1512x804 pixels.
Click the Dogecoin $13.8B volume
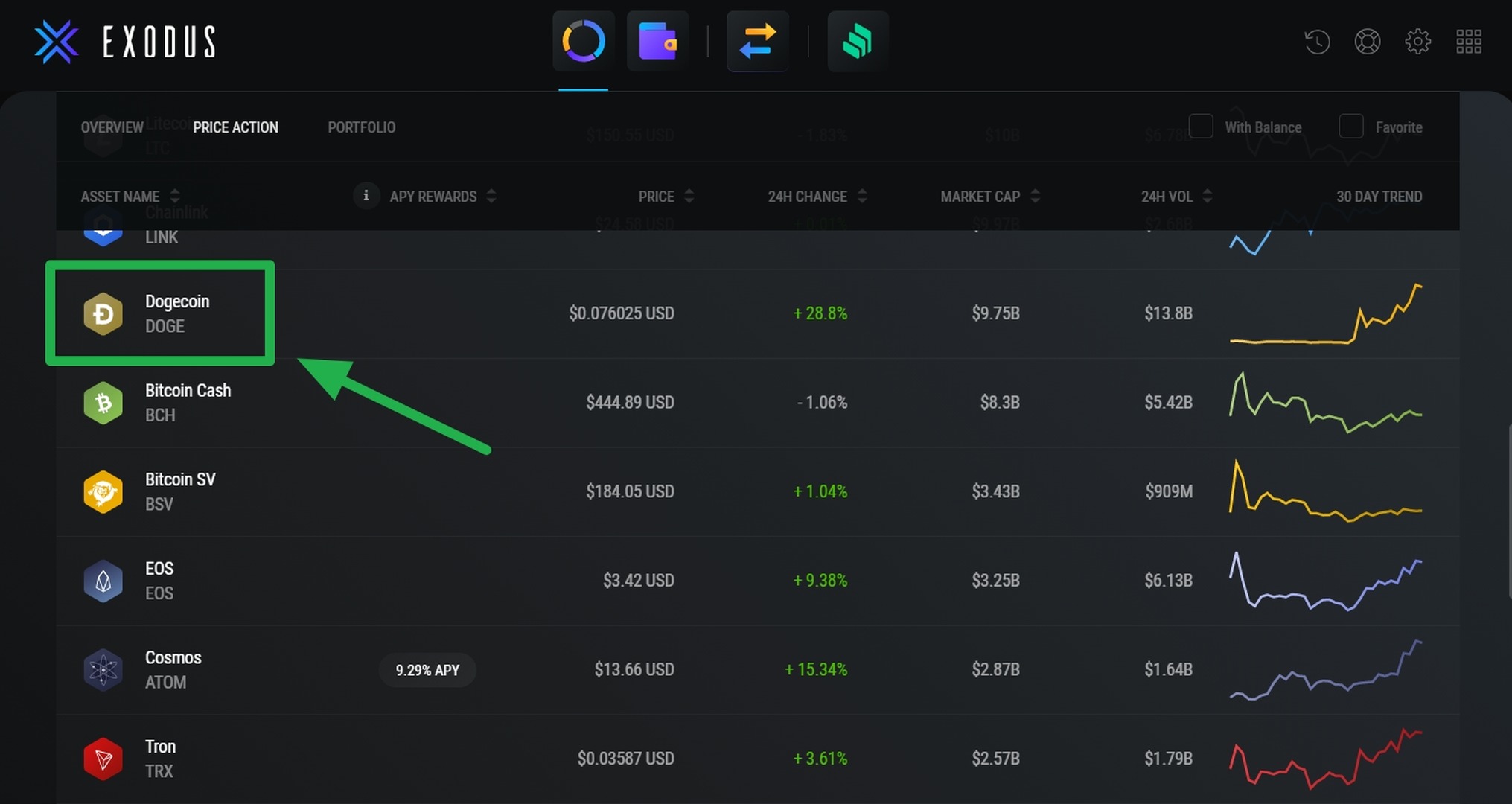(1168, 313)
